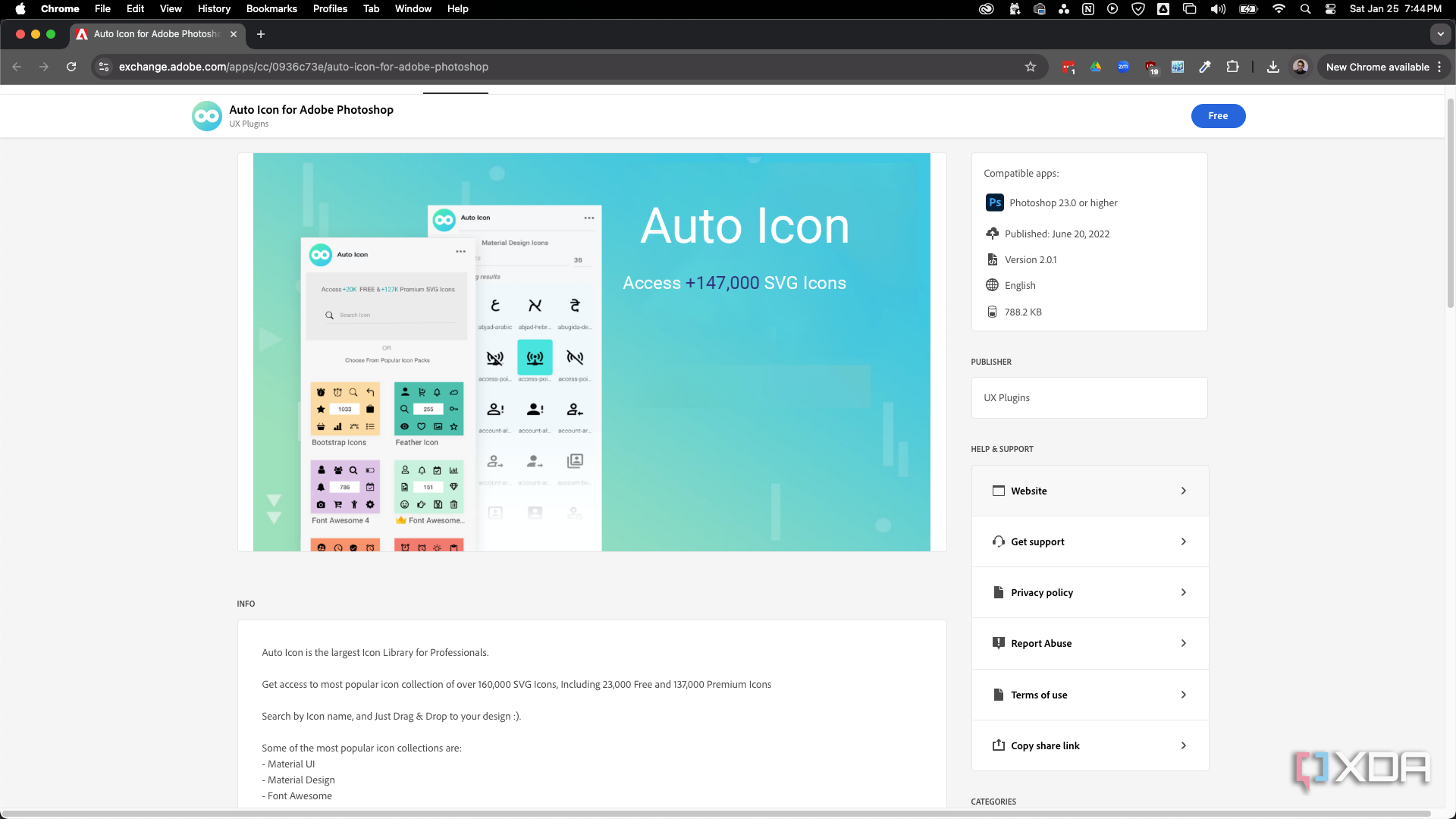Open macOS Control Center toggles

[1330, 9]
